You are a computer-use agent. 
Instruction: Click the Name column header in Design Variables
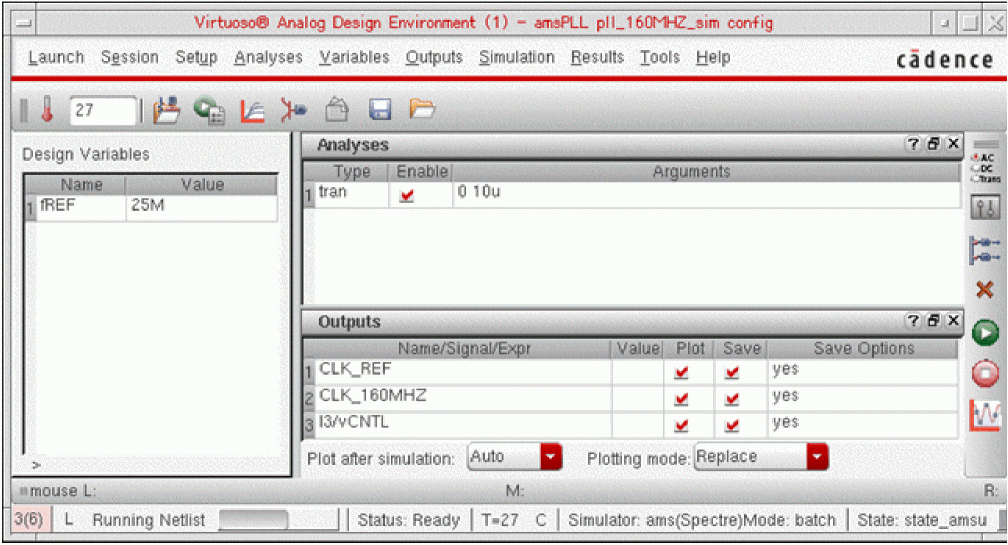point(81,185)
